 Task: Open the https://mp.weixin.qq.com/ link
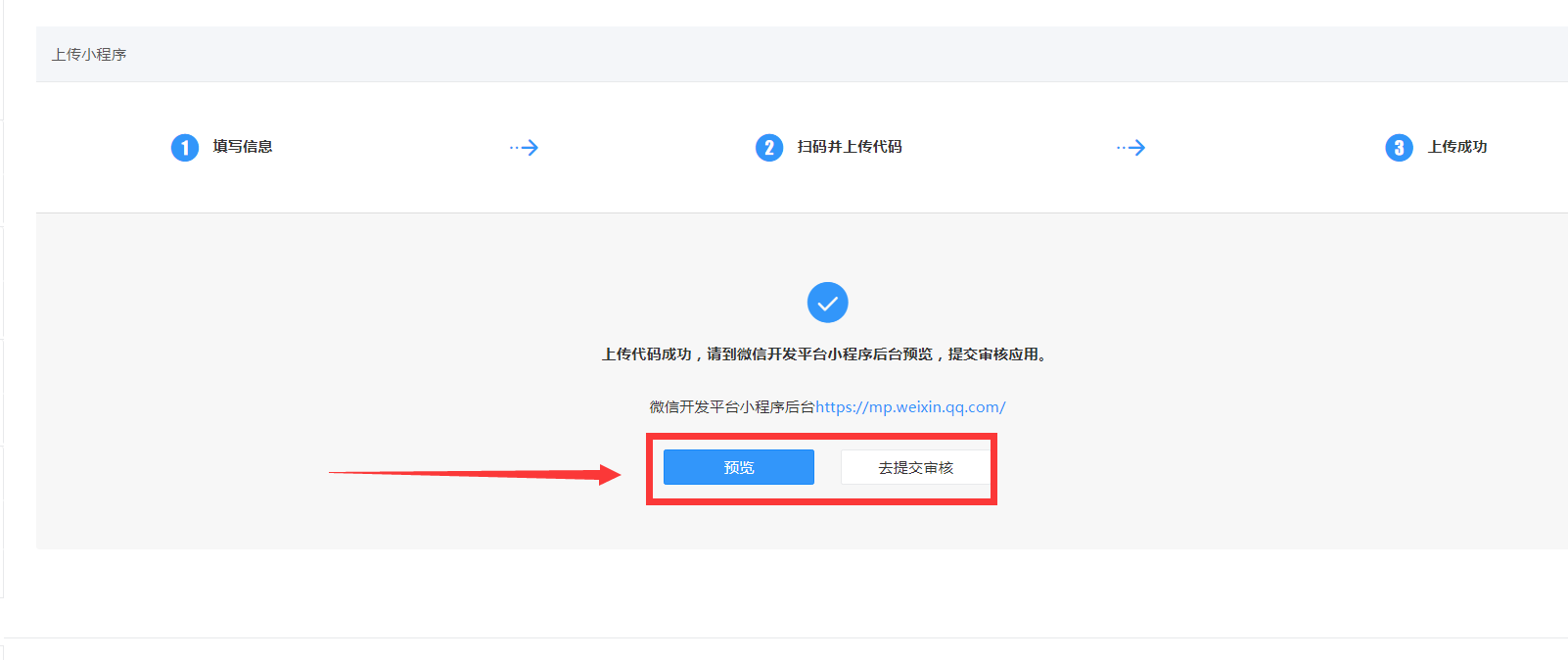(910, 406)
